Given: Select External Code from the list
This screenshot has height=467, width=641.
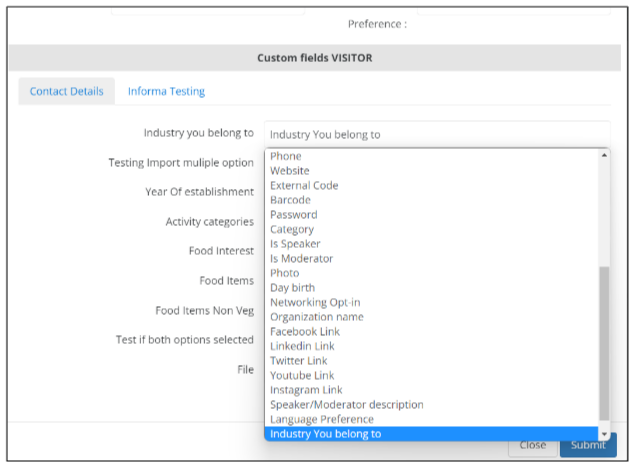Looking at the screenshot, I should (304, 185).
